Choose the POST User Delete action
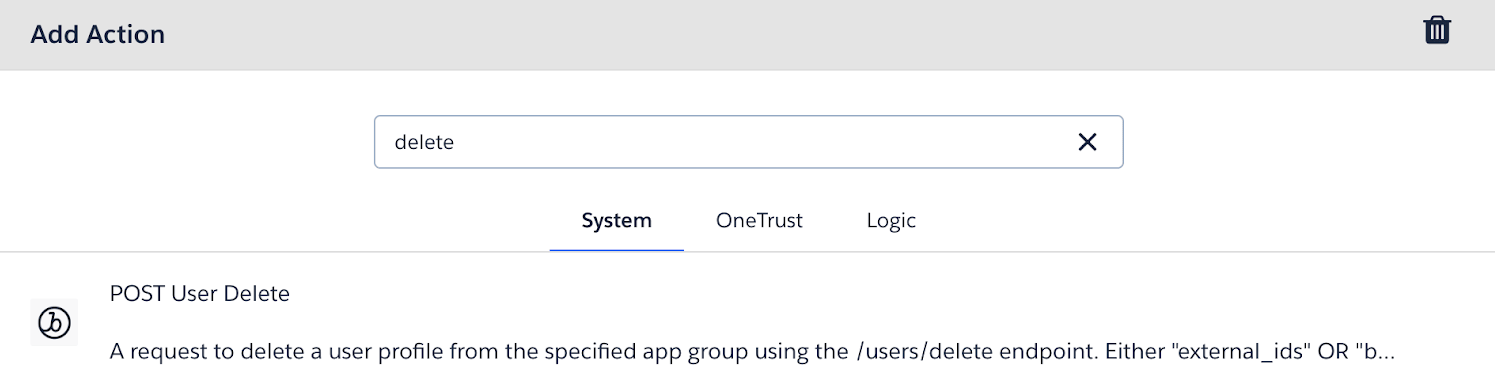This screenshot has width=1495, height=388. pyautogui.click(x=200, y=294)
